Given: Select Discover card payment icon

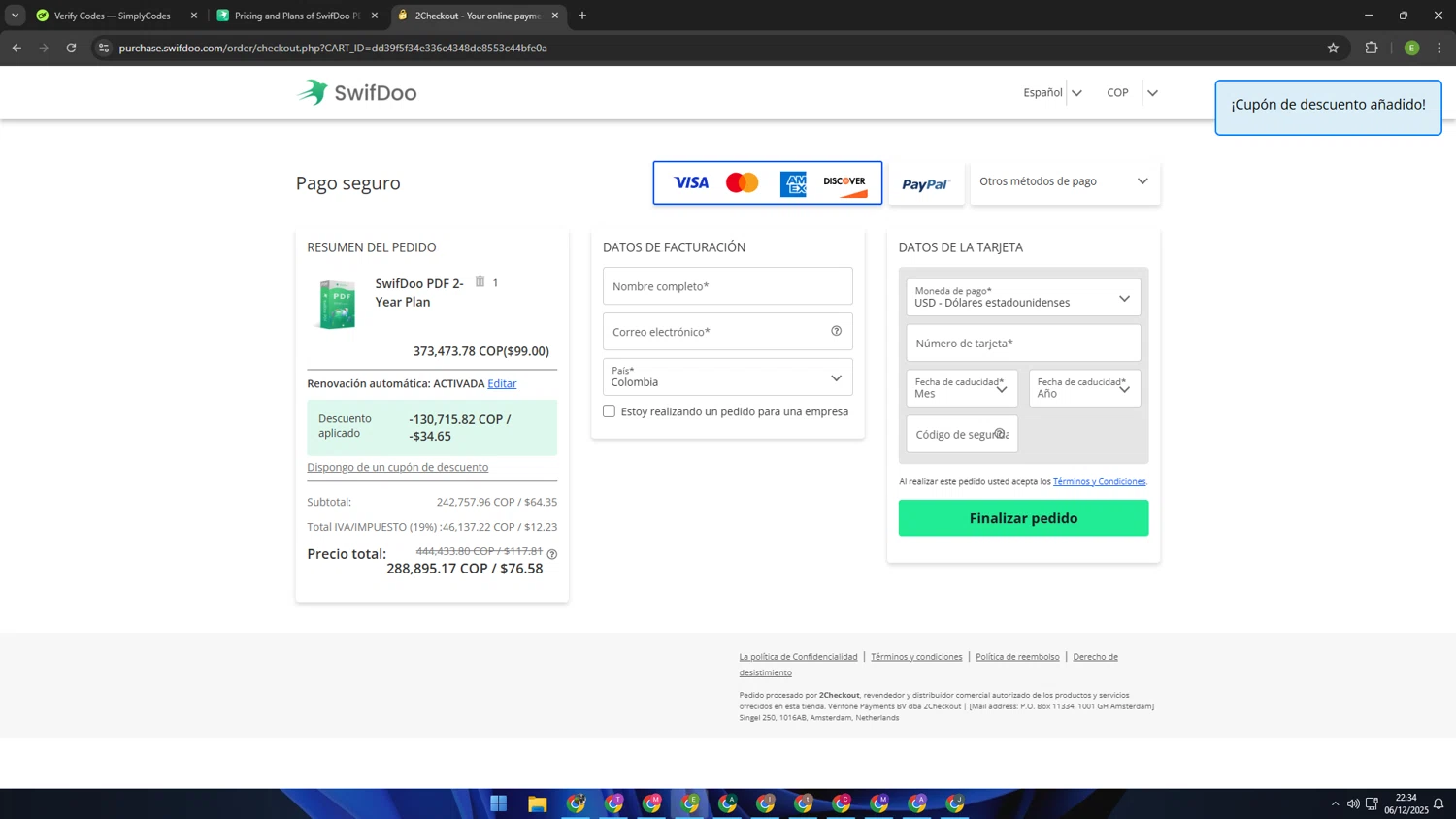Looking at the screenshot, I should point(844,184).
